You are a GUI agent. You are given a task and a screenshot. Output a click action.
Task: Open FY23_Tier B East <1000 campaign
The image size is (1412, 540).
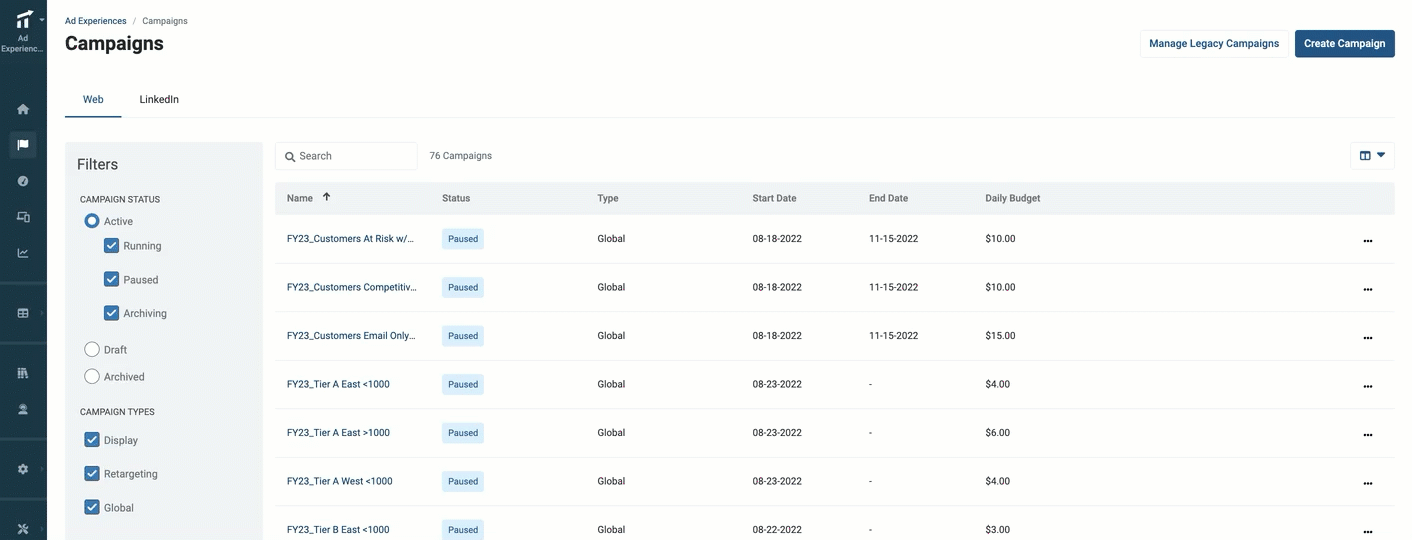click(x=338, y=530)
